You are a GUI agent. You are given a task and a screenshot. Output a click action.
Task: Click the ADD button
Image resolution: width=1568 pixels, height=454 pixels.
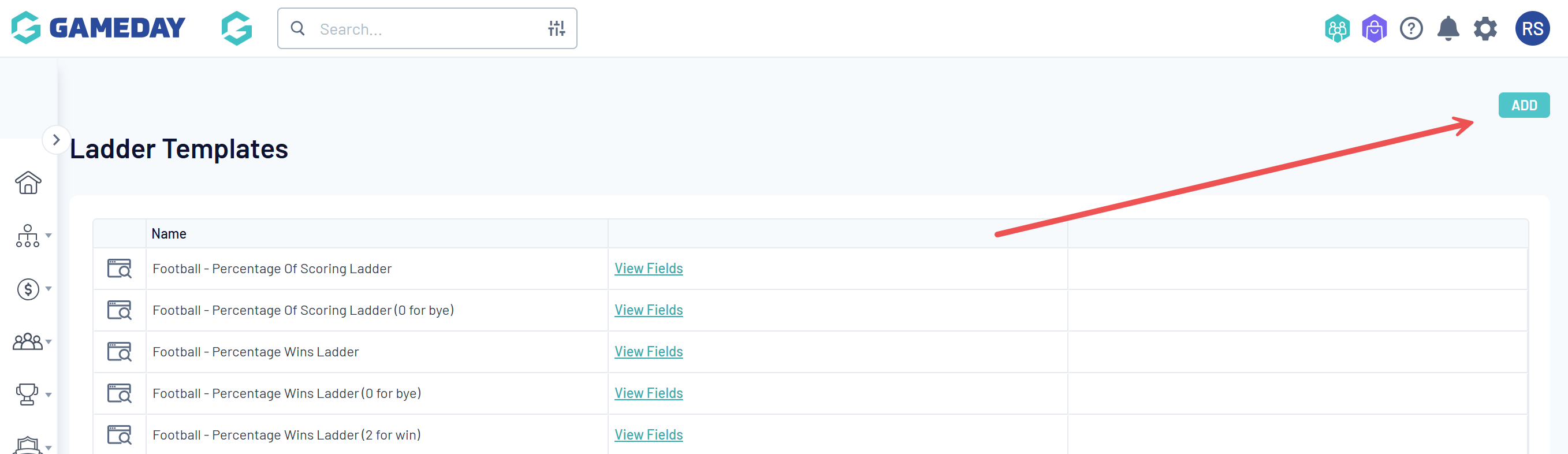tap(1524, 105)
